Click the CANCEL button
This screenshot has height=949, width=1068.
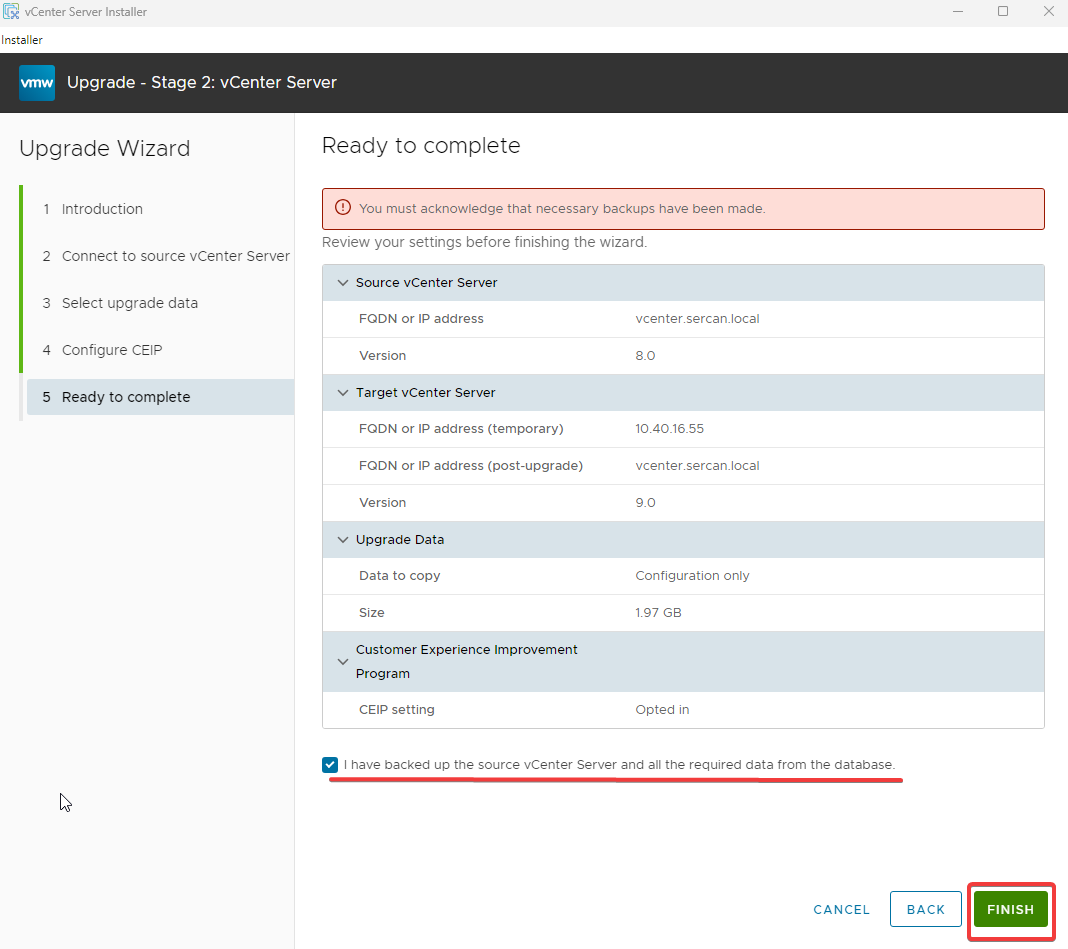[x=841, y=909]
